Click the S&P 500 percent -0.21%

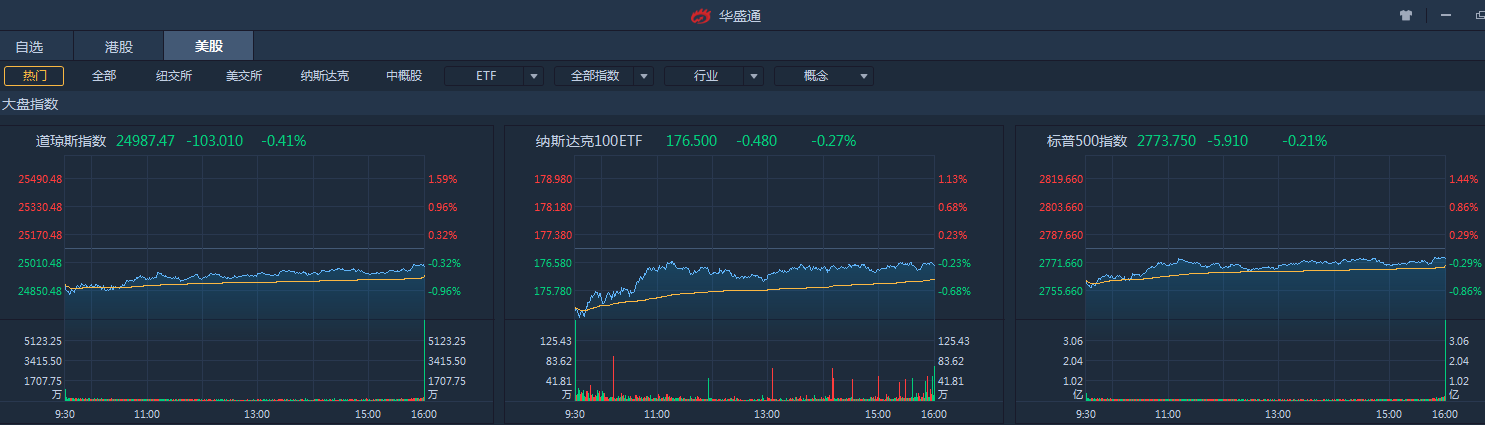point(1305,141)
